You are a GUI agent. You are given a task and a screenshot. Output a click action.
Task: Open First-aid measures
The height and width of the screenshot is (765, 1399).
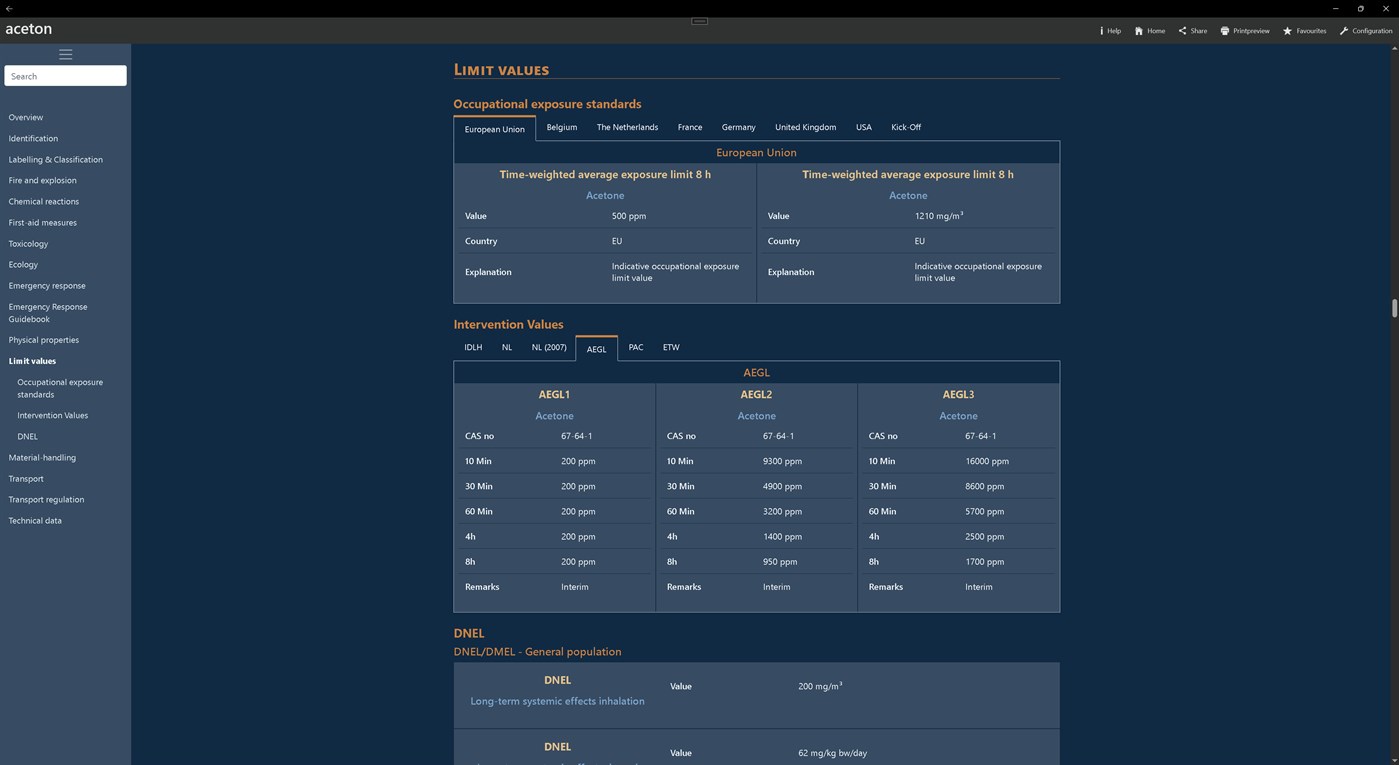(43, 222)
